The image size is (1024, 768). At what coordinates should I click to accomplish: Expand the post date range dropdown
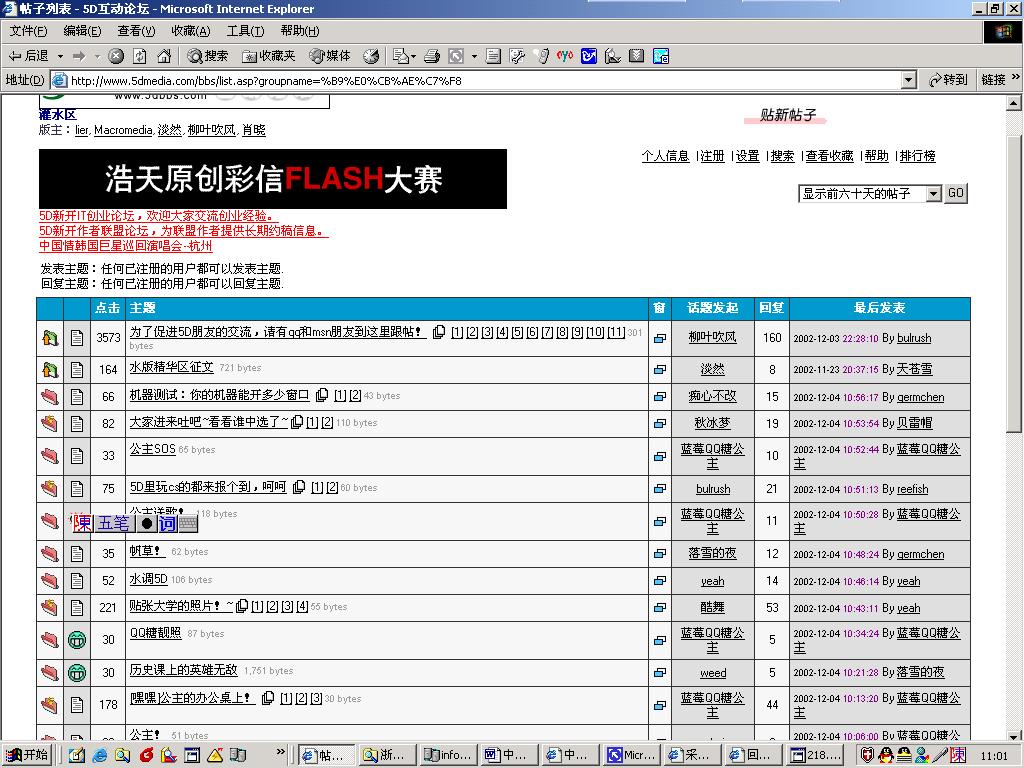tap(933, 193)
